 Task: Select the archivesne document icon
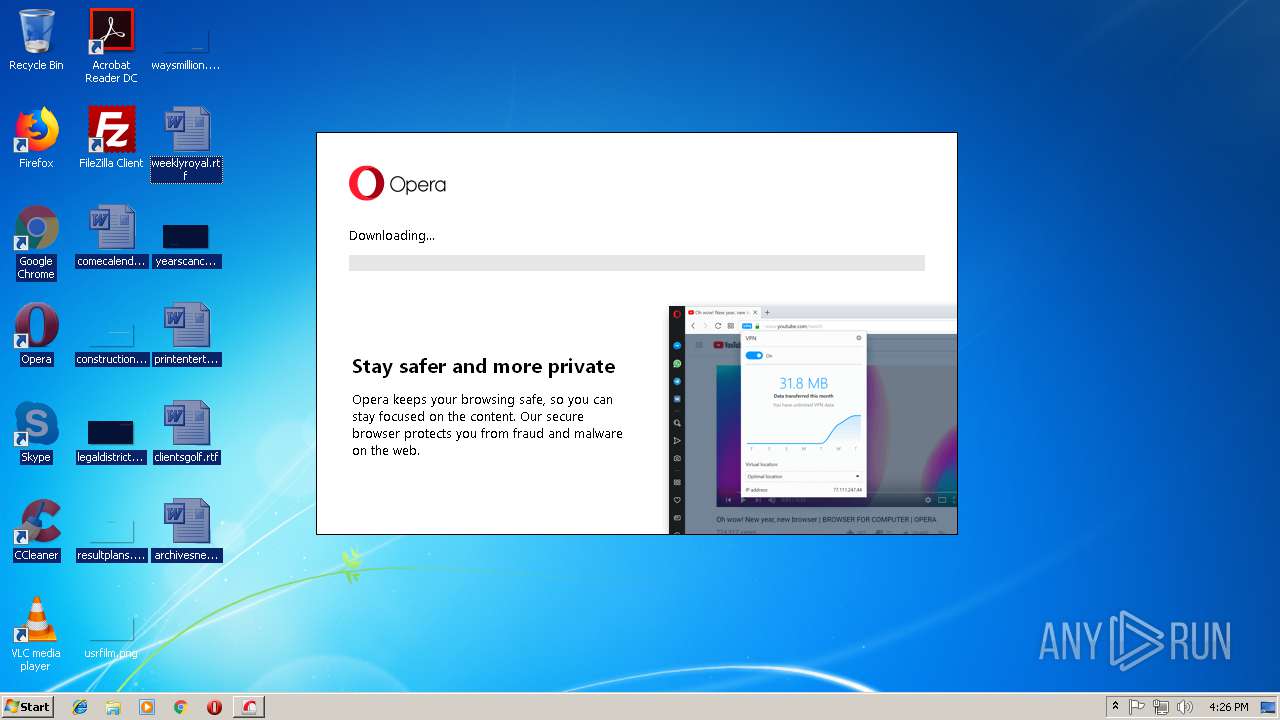(x=186, y=530)
